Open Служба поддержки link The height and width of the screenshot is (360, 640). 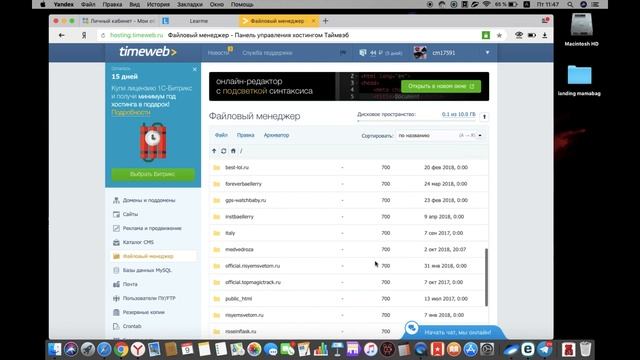coord(267,53)
